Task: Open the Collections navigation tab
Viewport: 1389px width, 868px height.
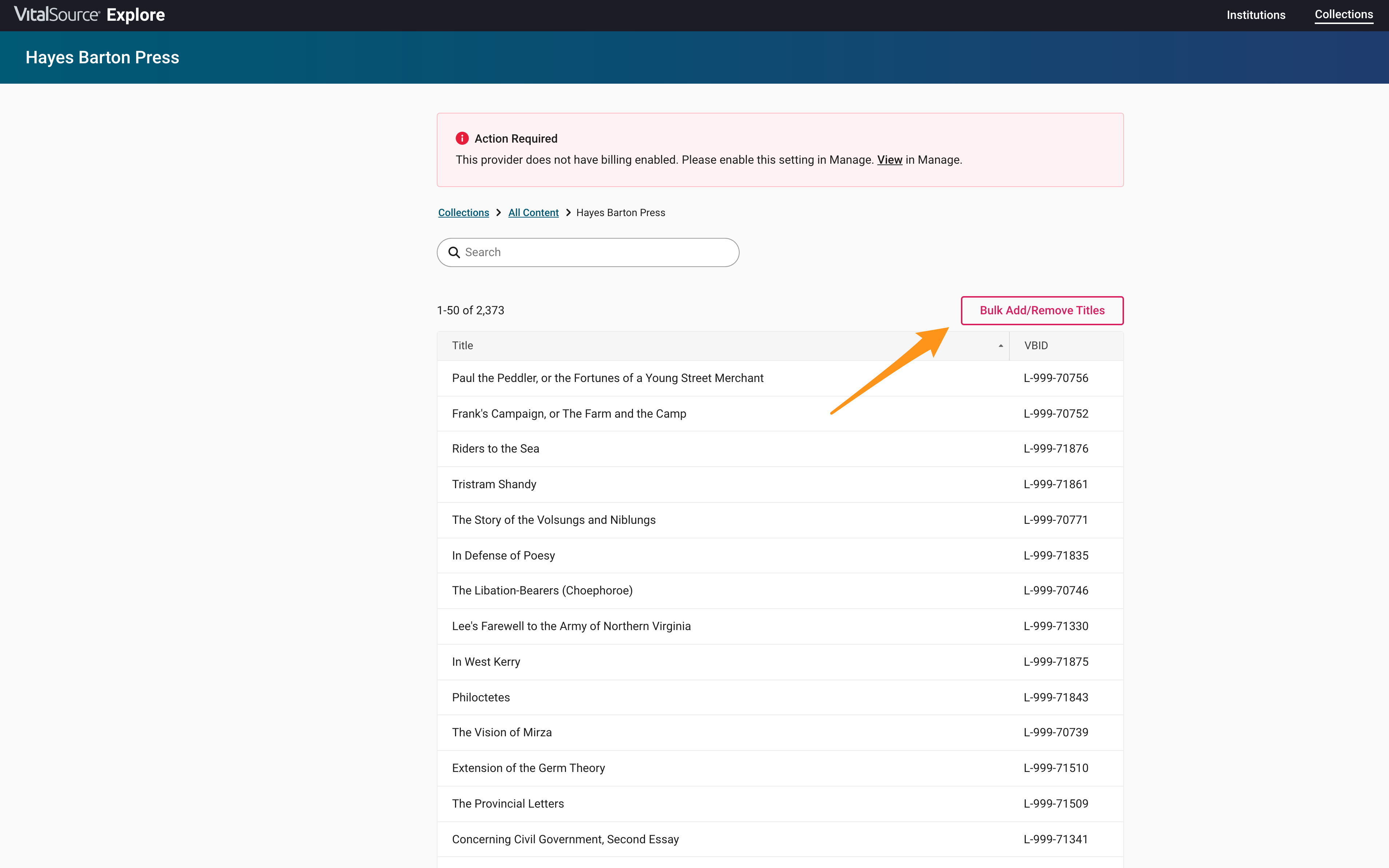Action: pos(1343,15)
